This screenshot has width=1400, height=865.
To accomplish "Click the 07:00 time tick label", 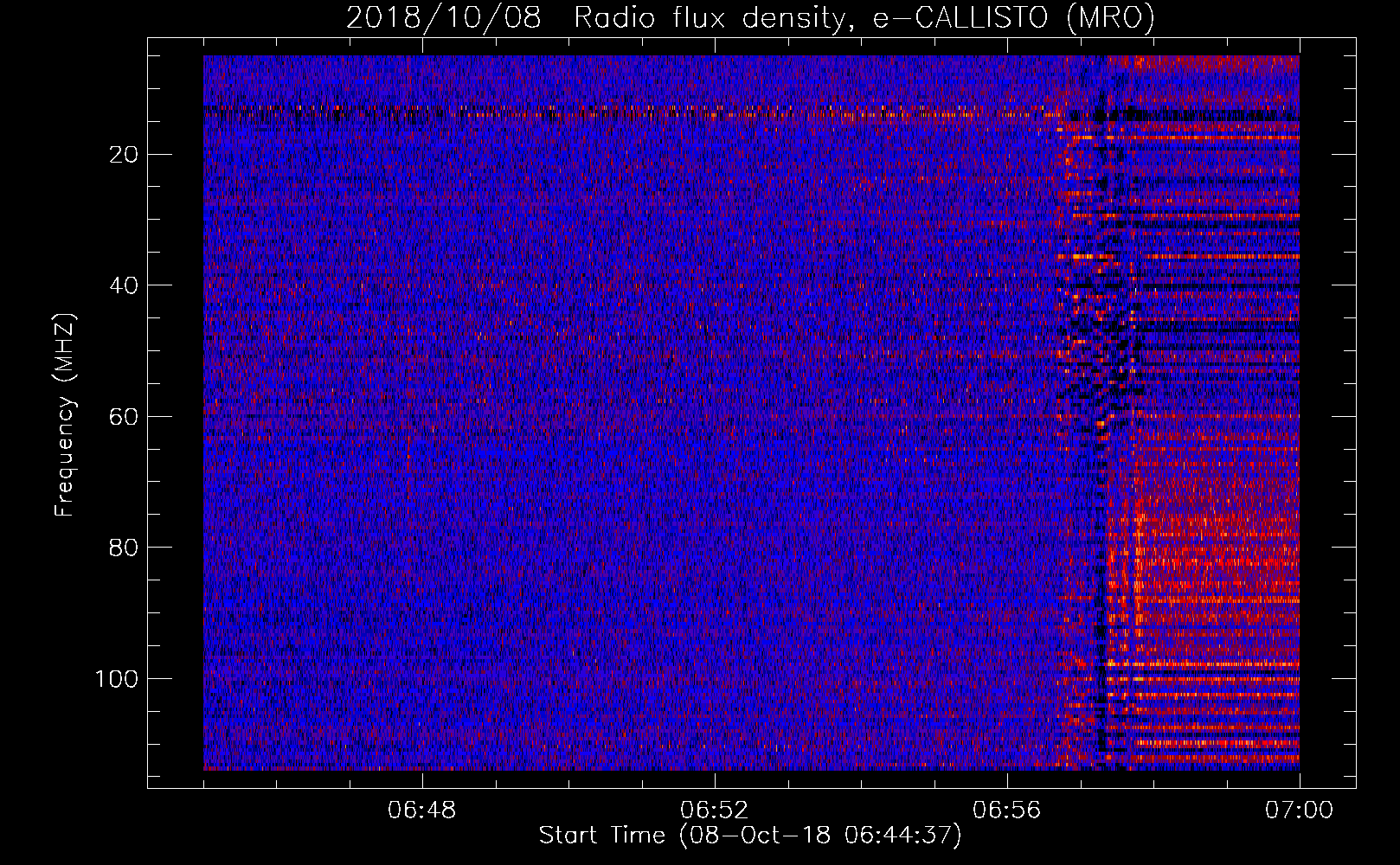I will click(1299, 811).
